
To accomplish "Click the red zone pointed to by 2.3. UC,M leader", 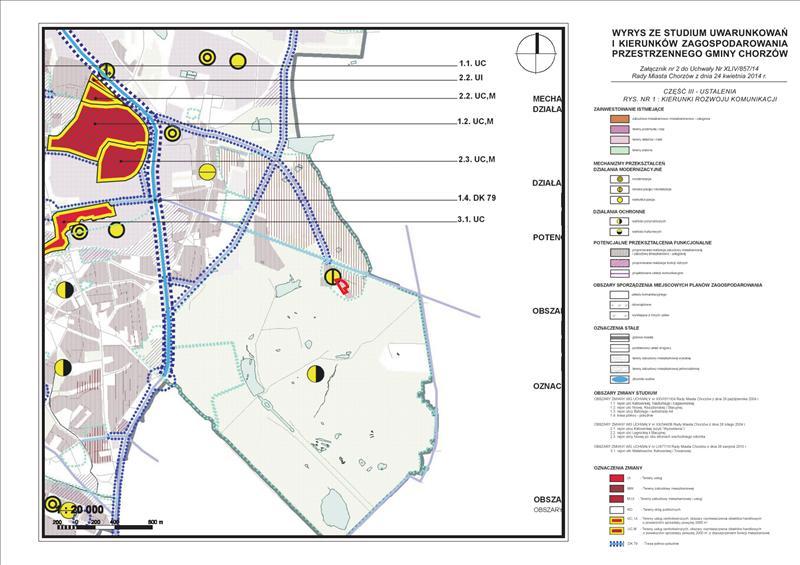I will click(122, 161).
